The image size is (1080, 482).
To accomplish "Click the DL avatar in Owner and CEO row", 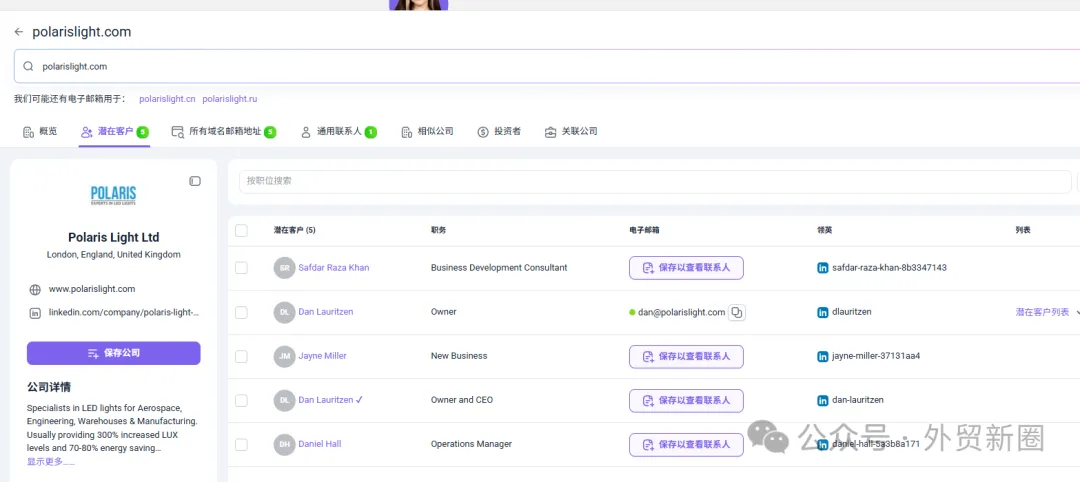I will [x=284, y=401].
